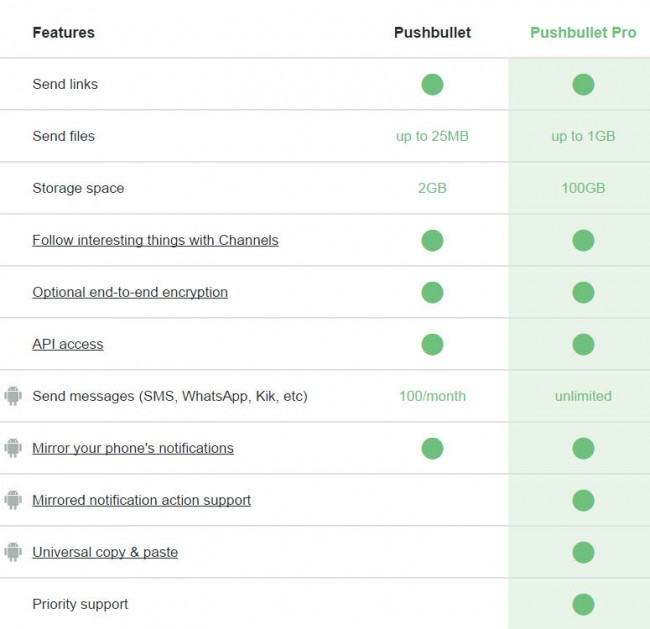The width and height of the screenshot is (650, 629).
Task: Open Mirror your phone's notifications link
Action: [x=133, y=448]
